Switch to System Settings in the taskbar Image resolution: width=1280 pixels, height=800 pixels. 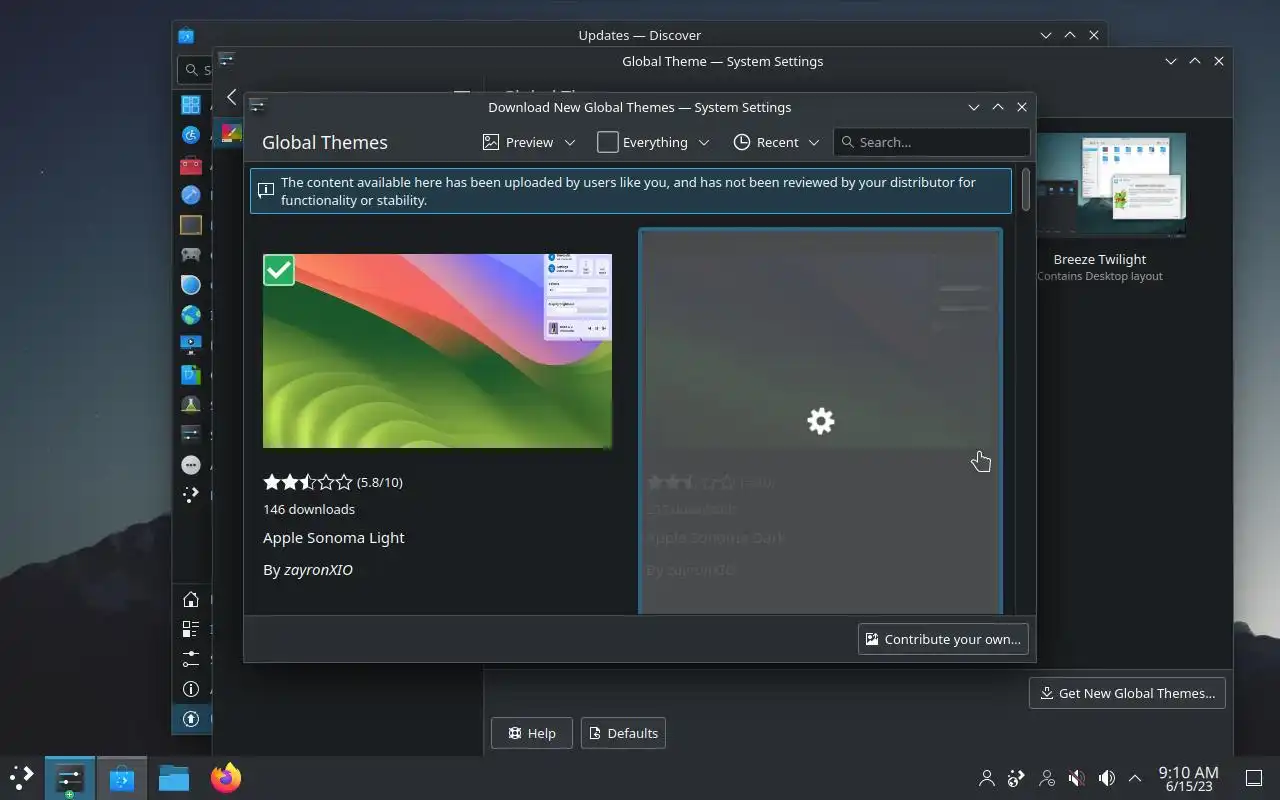[70, 778]
